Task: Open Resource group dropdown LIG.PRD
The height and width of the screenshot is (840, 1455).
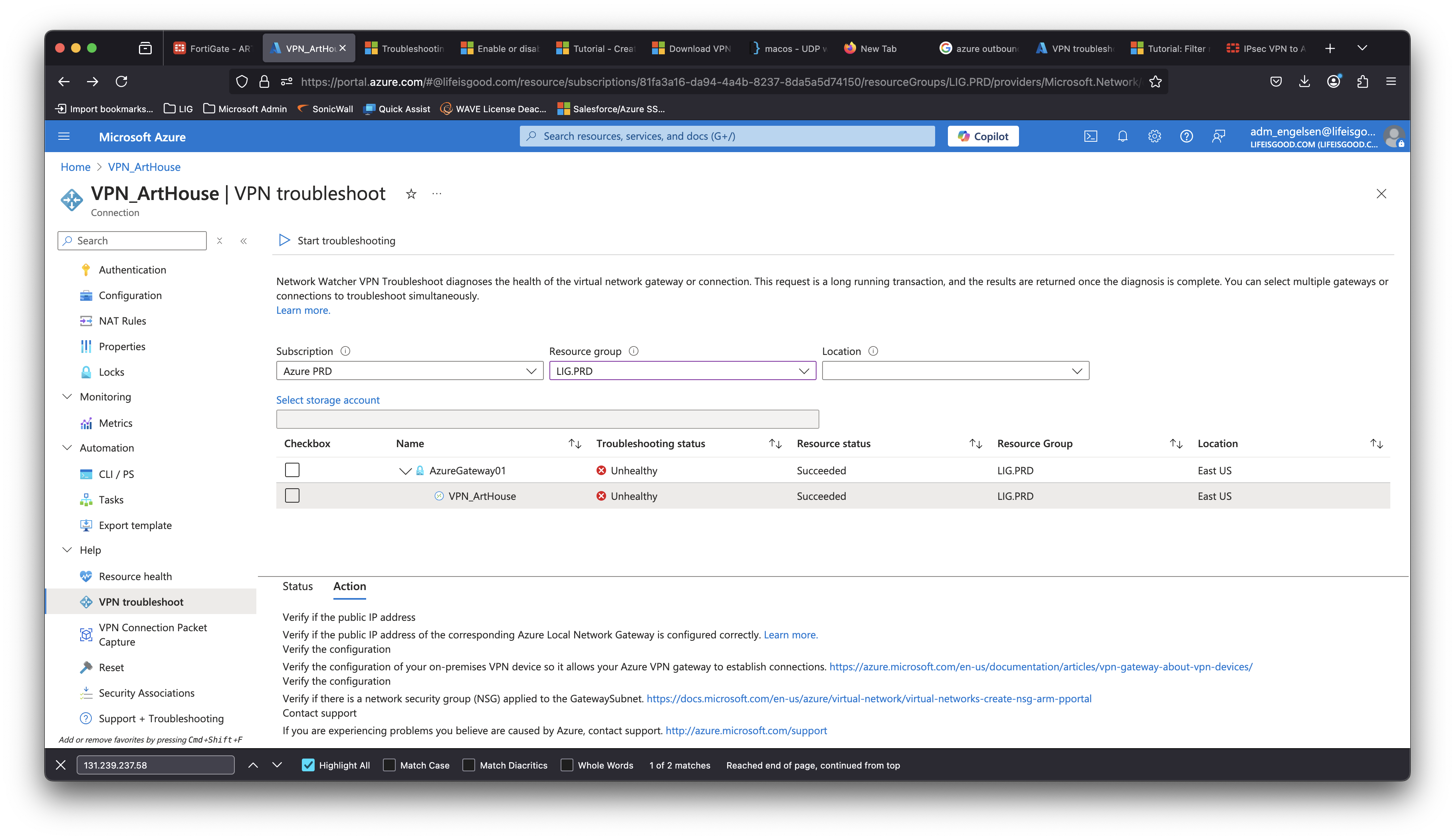Action: [x=682, y=371]
